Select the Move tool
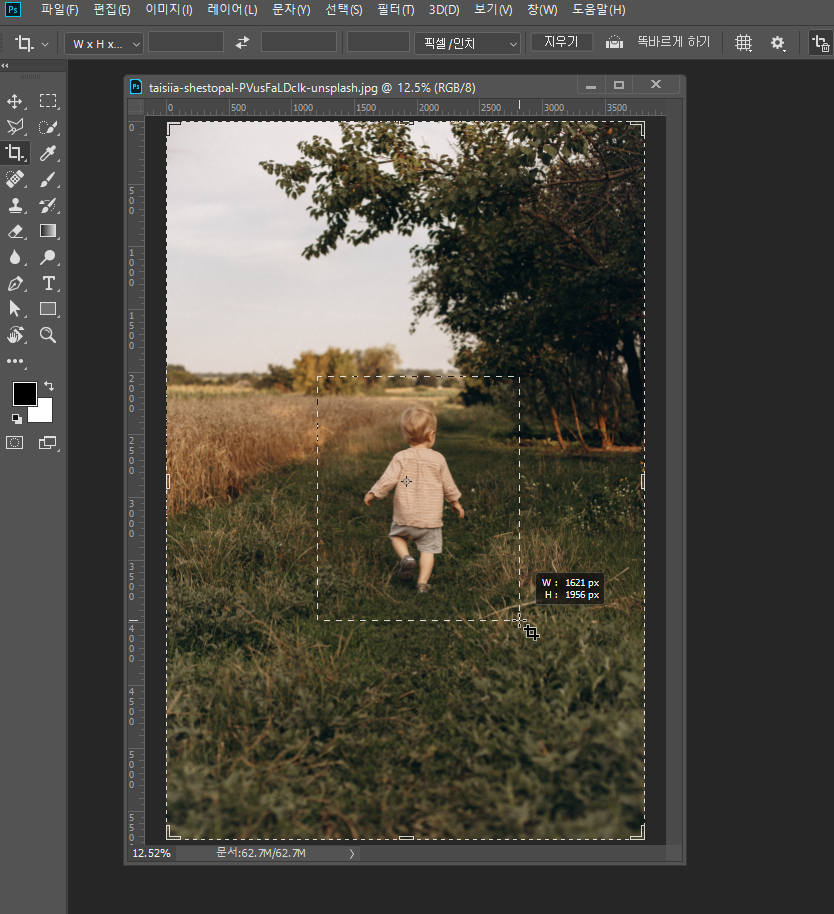This screenshot has height=914, width=834. click(x=15, y=101)
